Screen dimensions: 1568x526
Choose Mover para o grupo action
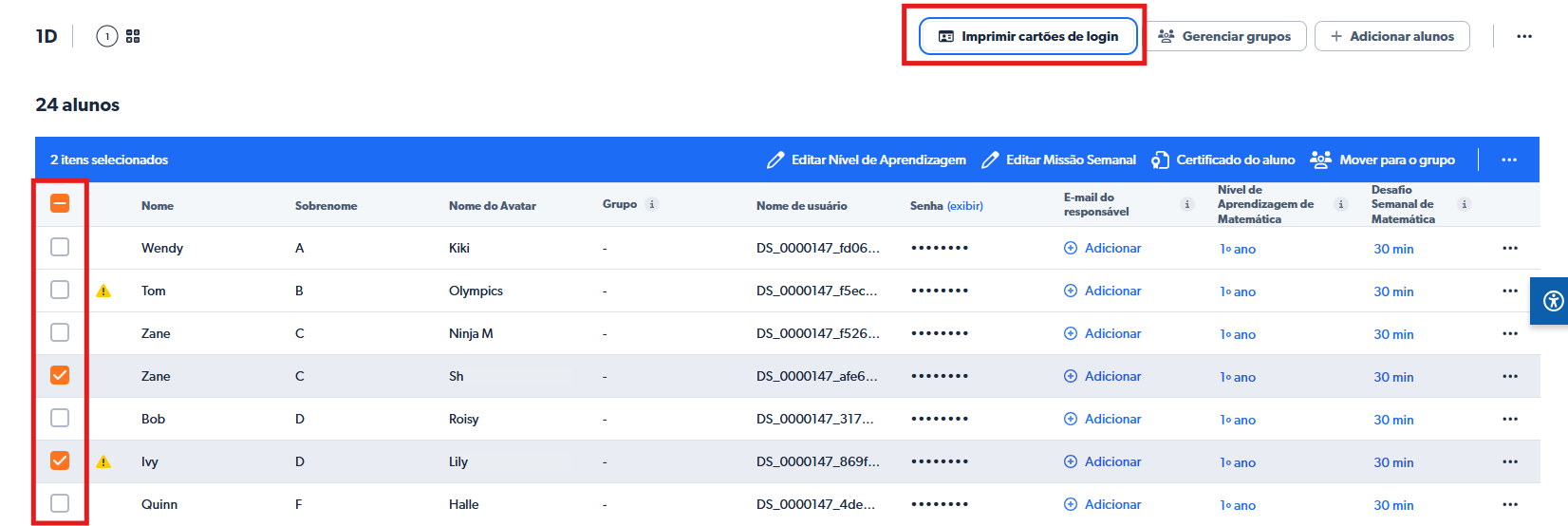tap(1383, 160)
